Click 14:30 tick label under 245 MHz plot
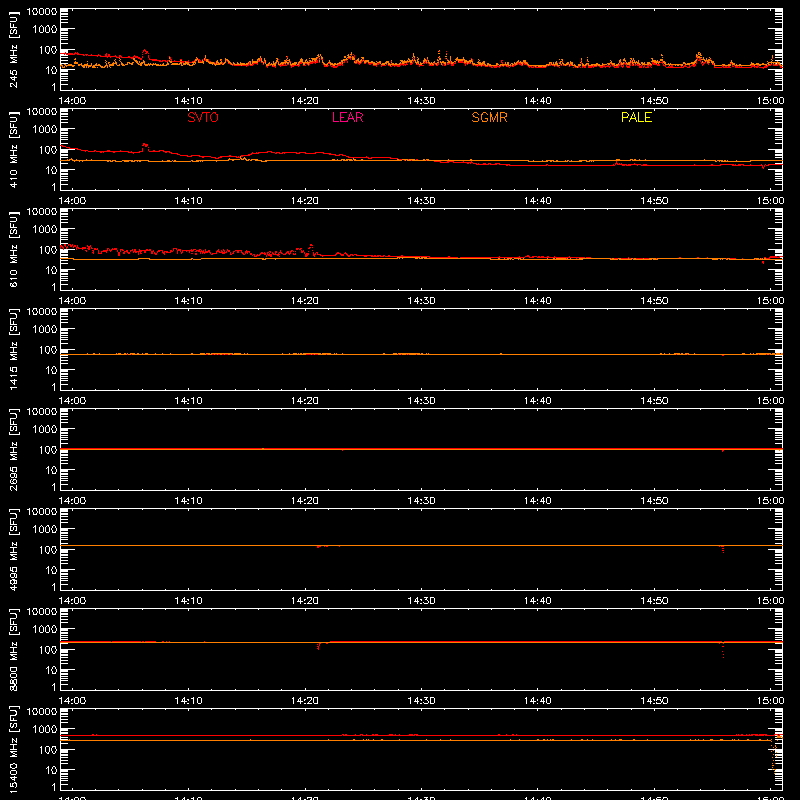800x800 pixels. (x=421, y=101)
